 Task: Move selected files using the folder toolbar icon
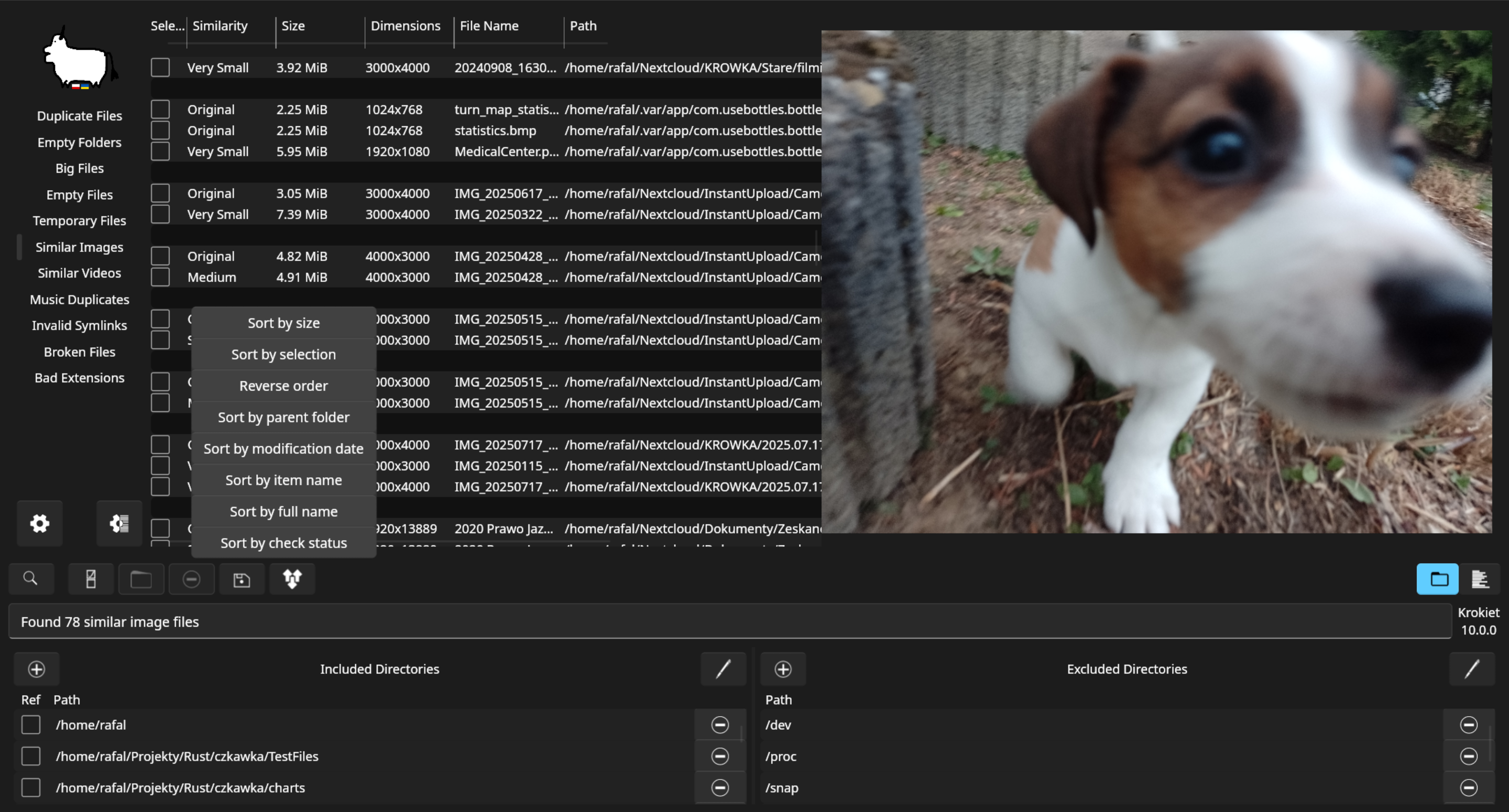click(x=141, y=578)
